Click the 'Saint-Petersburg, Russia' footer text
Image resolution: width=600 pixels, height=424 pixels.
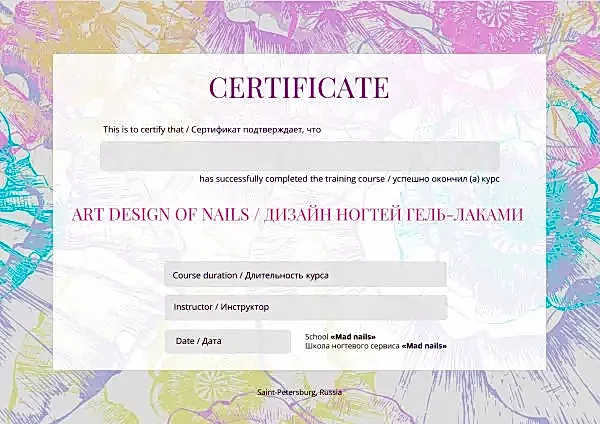coord(299,392)
